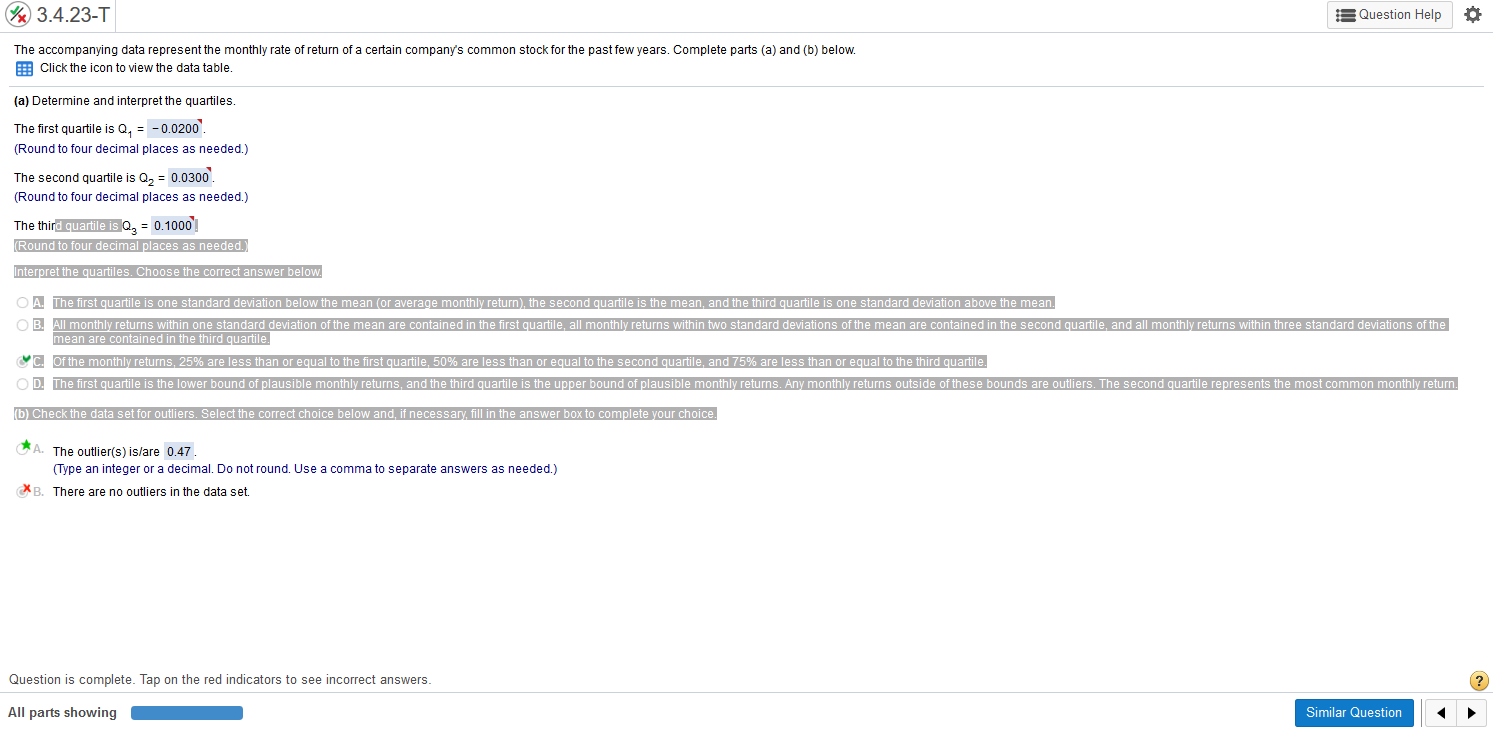Click the question mark help icon
1493x731 pixels.
tap(1479, 680)
